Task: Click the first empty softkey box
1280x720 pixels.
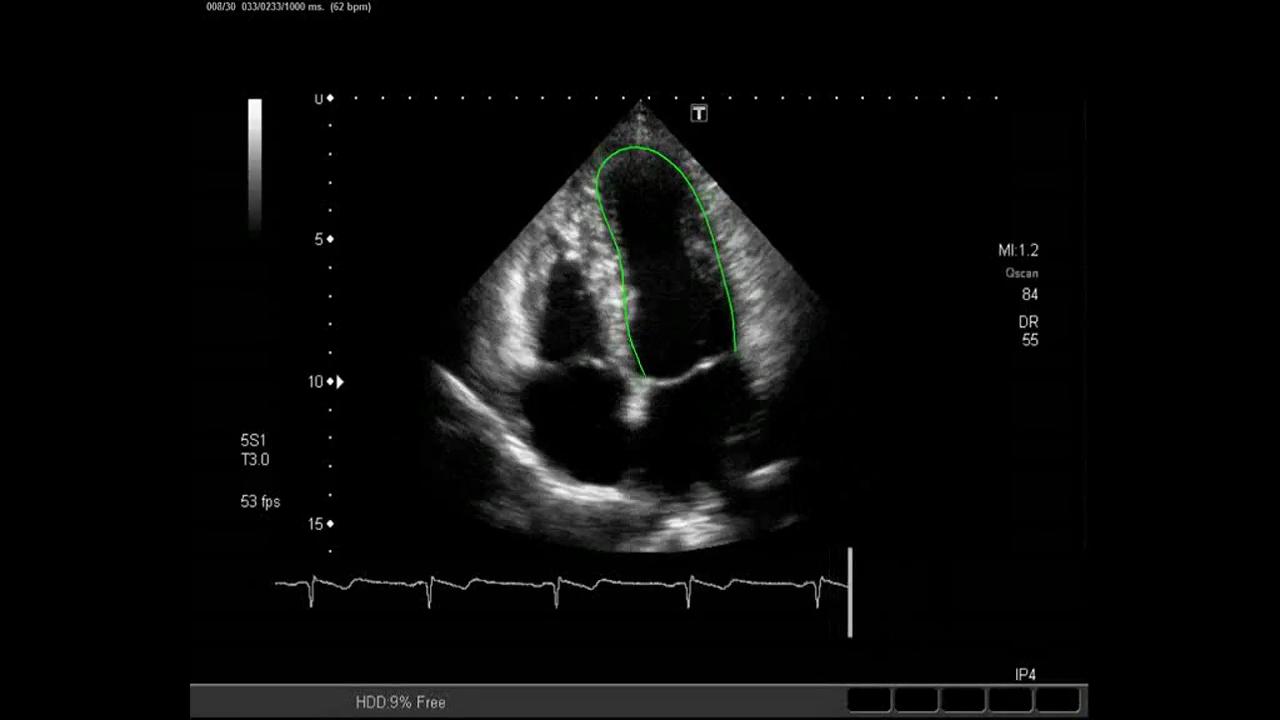Action: tap(869, 700)
